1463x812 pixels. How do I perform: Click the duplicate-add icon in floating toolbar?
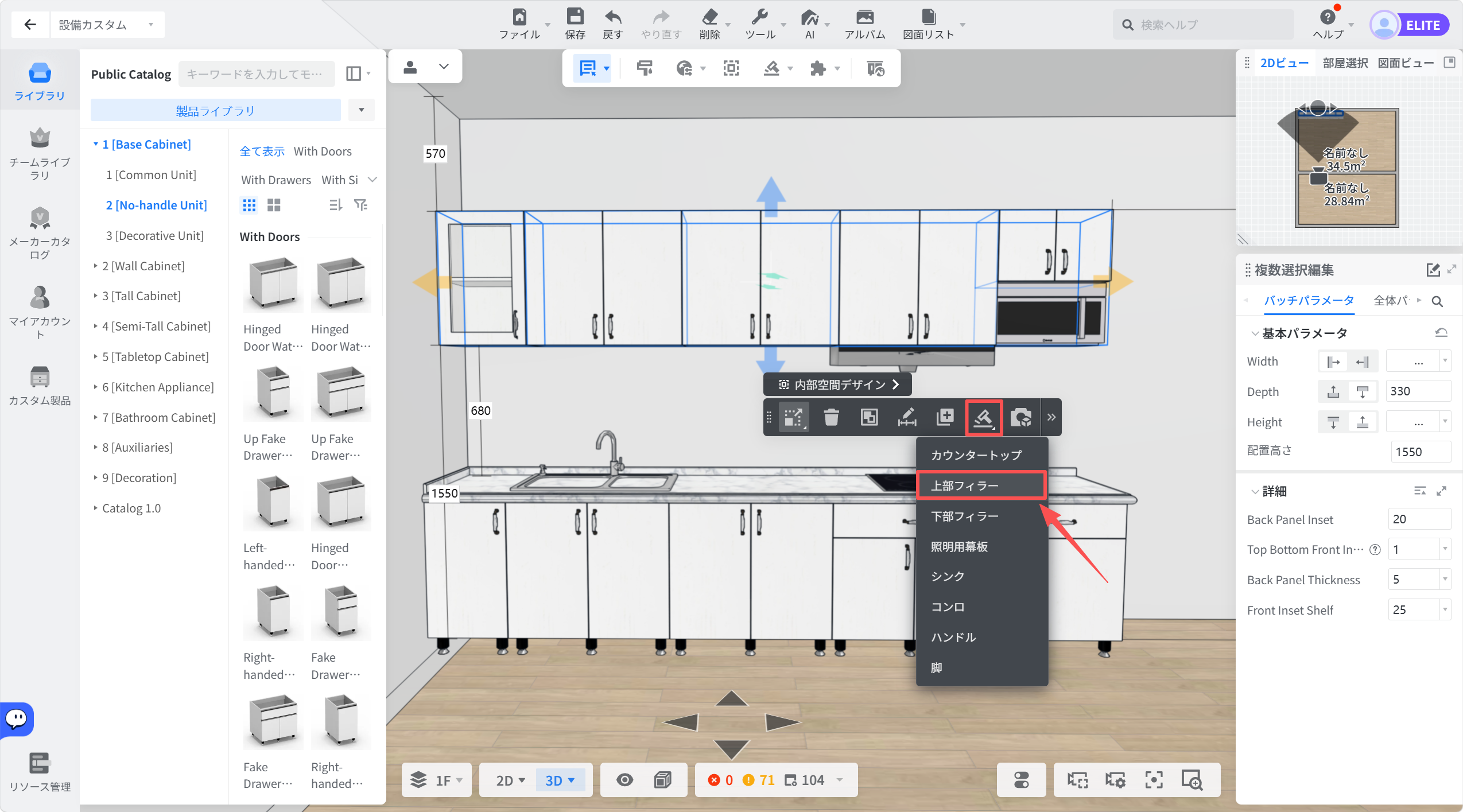945,417
